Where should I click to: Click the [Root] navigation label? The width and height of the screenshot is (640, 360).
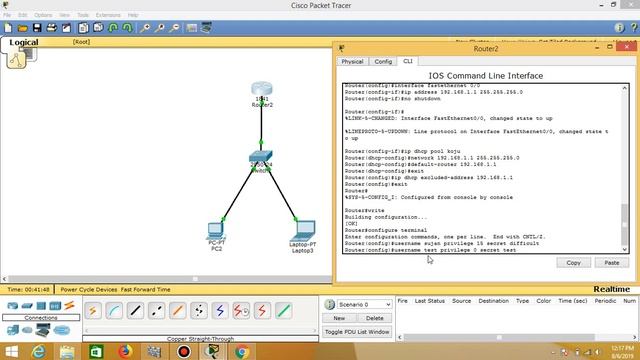pos(81,42)
